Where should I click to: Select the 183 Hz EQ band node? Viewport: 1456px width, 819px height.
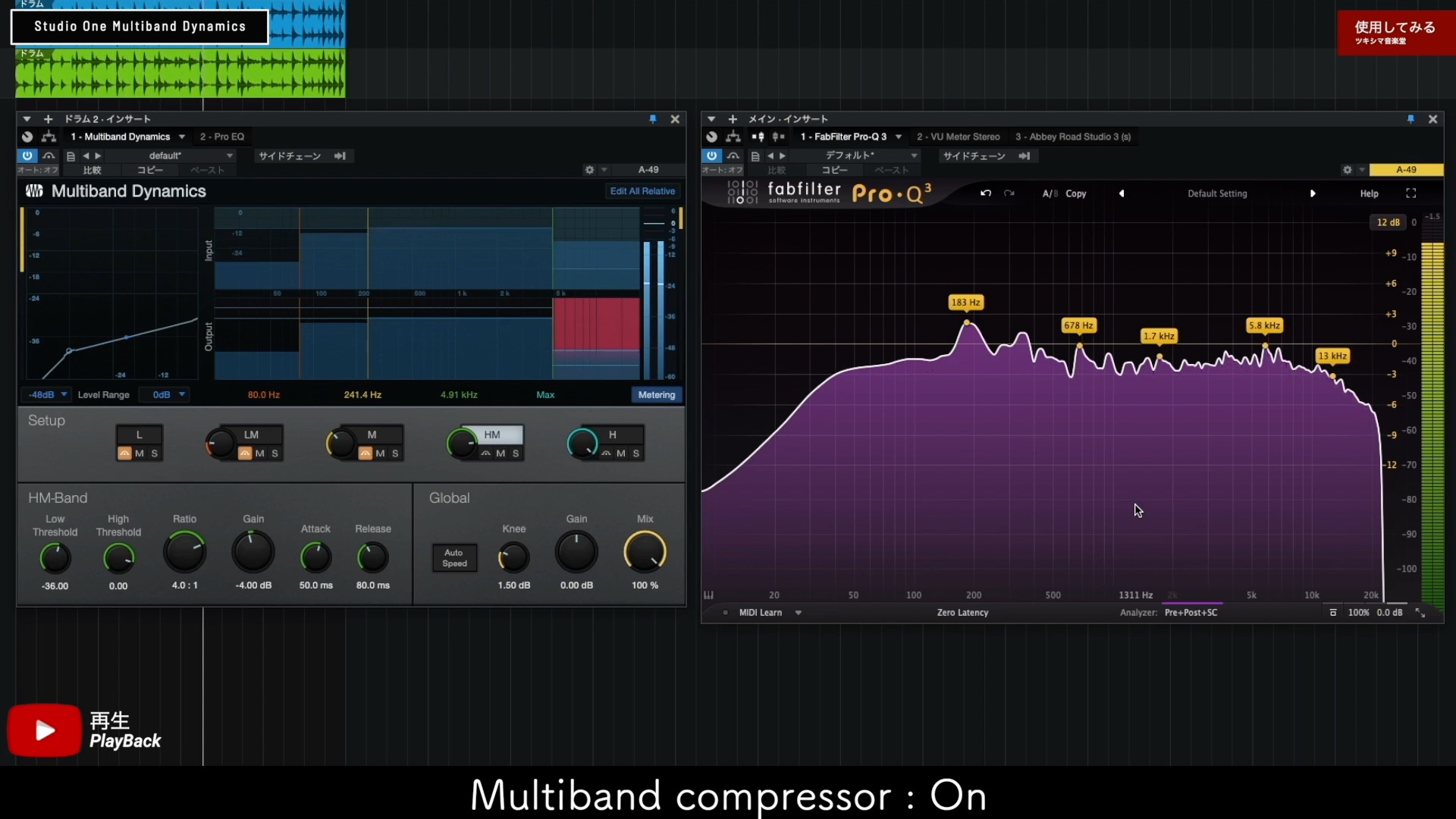pyautogui.click(x=966, y=323)
